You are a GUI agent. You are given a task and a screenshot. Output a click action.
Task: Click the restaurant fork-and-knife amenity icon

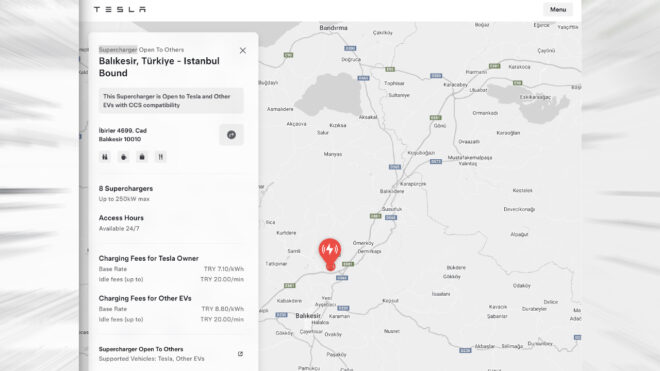pyautogui.click(x=160, y=157)
